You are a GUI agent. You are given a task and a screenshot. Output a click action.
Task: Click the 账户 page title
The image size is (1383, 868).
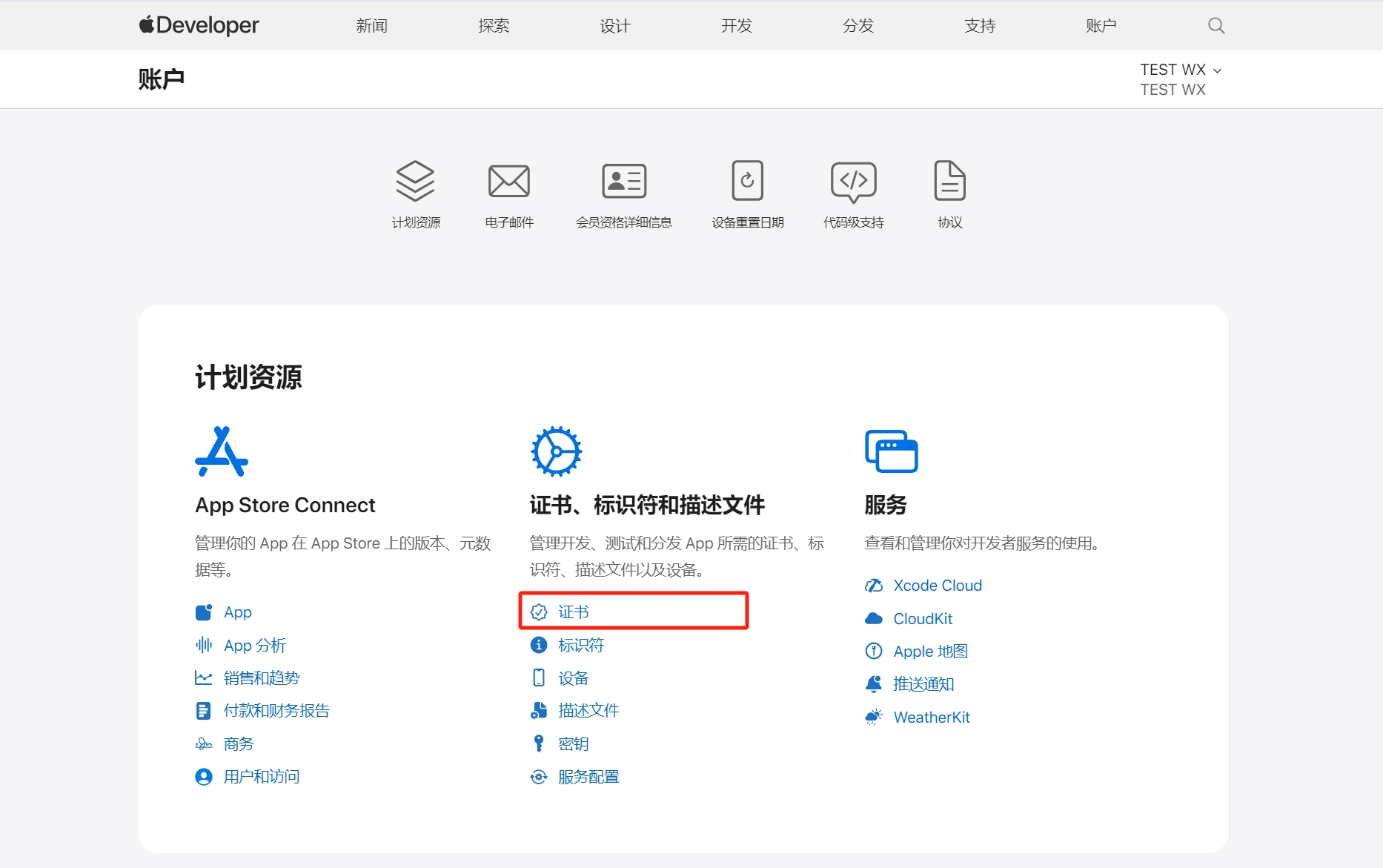point(162,79)
